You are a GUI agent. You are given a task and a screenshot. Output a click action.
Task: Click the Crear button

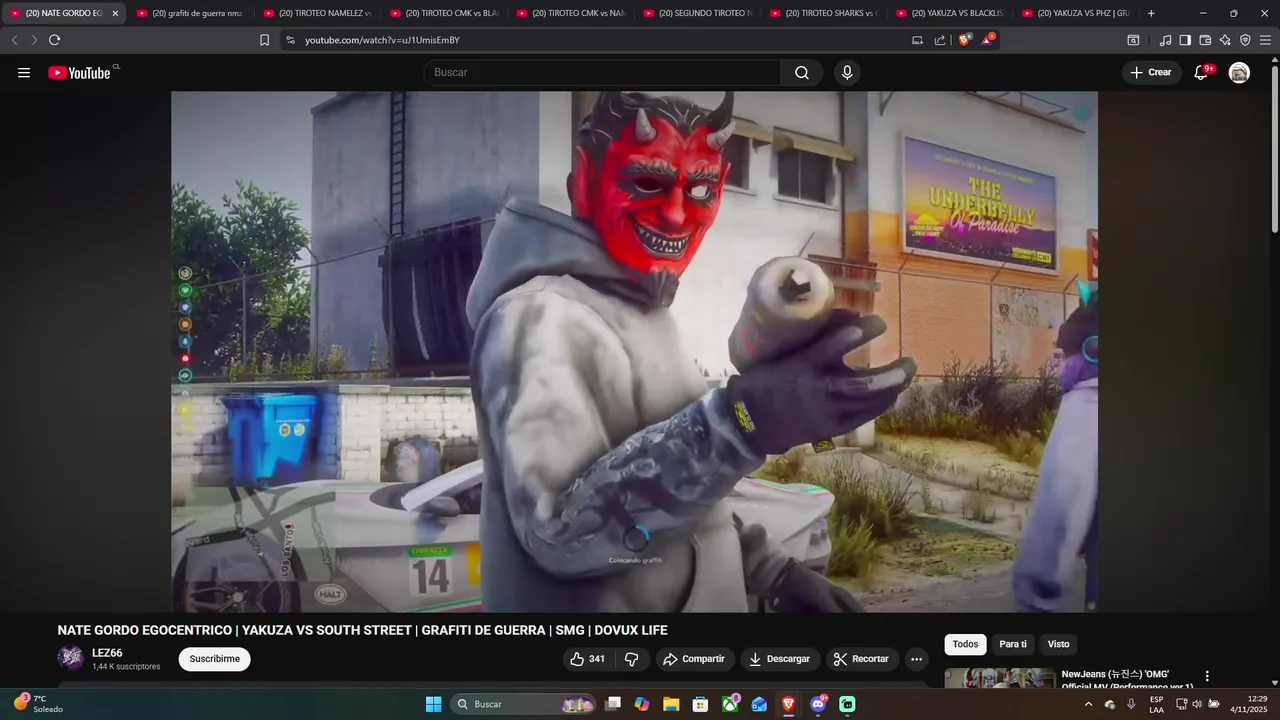coord(1151,72)
